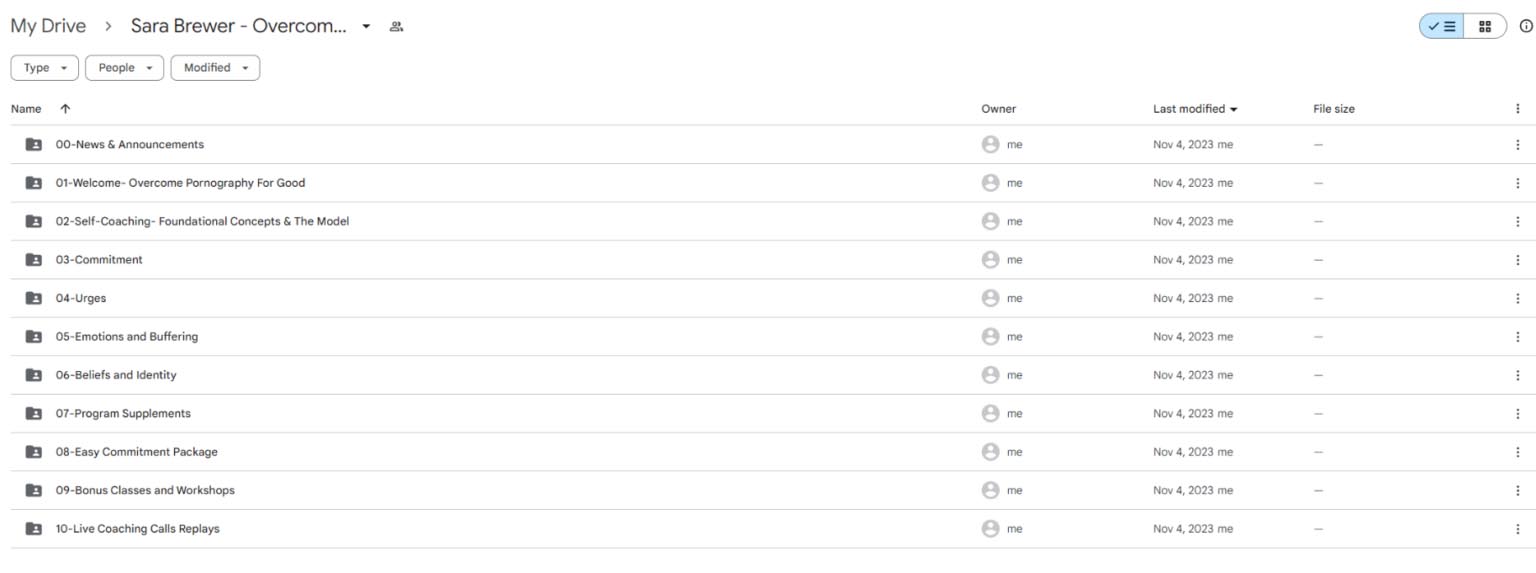The width and height of the screenshot is (1536, 573).
Task: Click the column options menu in header
Action: pyautogui.click(x=1517, y=109)
